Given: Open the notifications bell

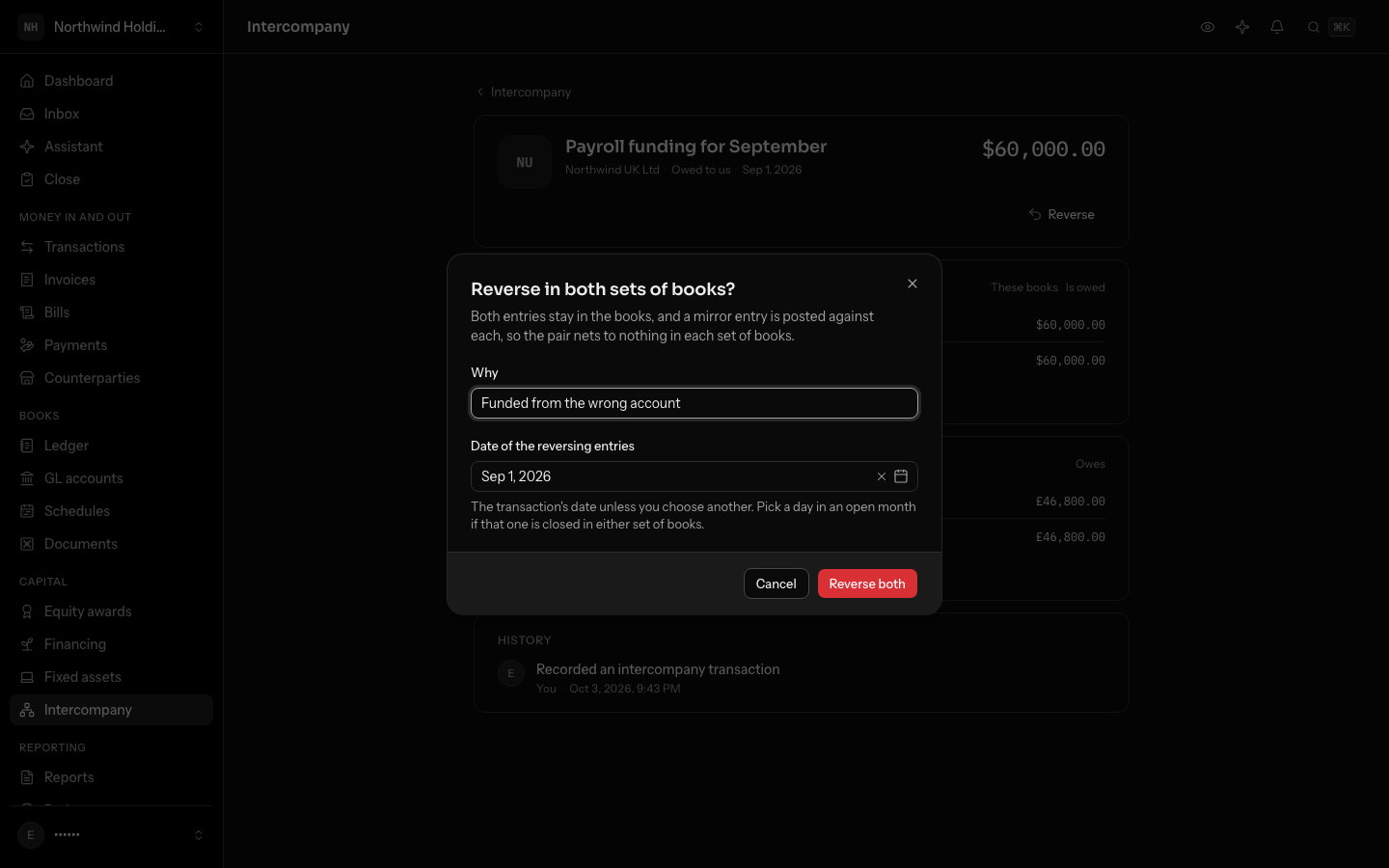Looking at the screenshot, I should 1277,27.
